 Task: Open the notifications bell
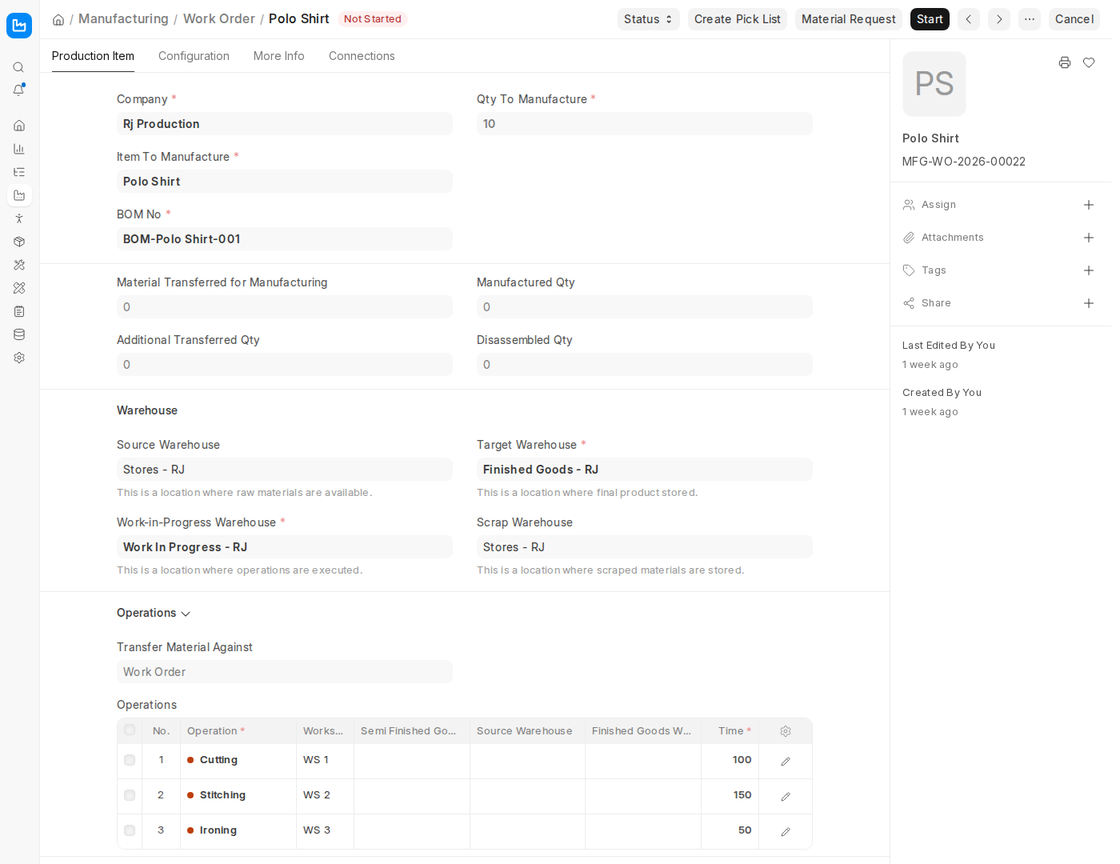coord(19,90)
